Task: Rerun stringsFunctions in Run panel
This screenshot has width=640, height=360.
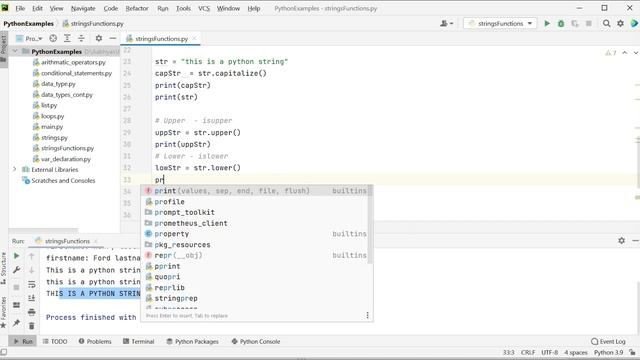Action: pyautogui.click(x=16, y=256)
